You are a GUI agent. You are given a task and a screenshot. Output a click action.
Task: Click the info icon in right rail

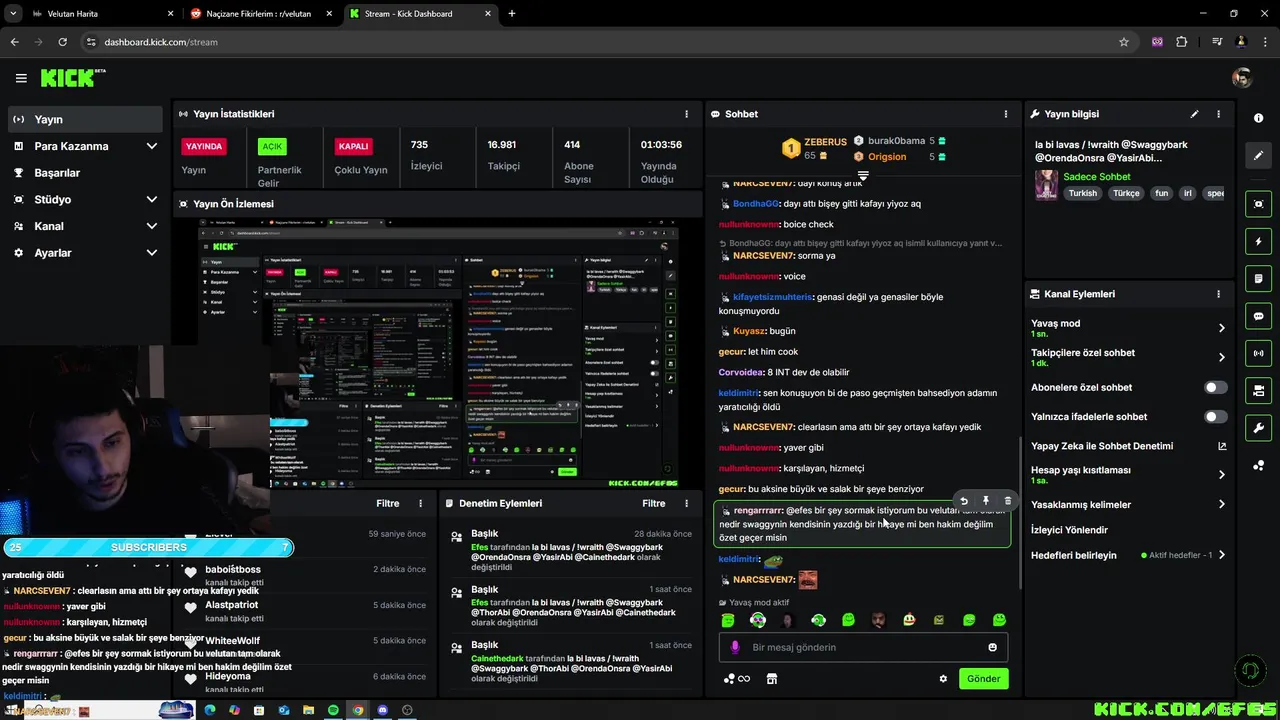(x=1258, y=118)
